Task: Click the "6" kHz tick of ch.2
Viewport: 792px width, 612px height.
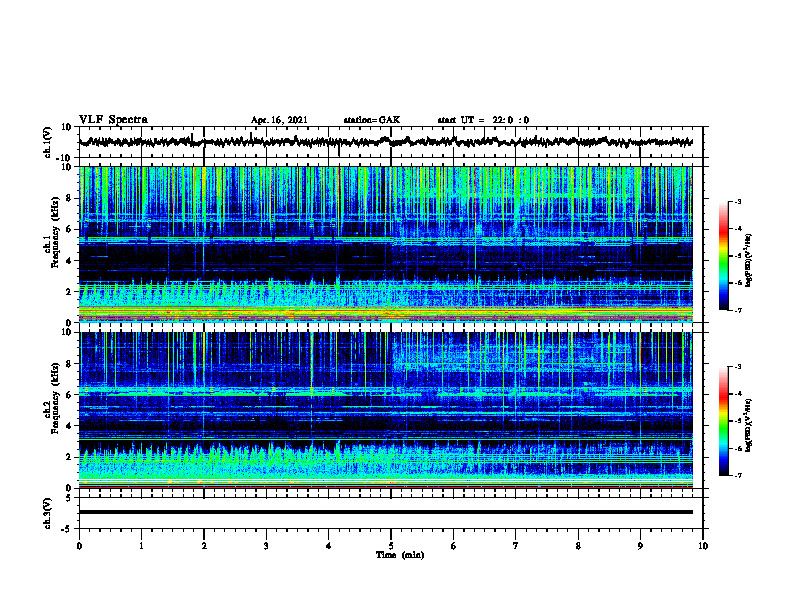Action: point(69,395)
